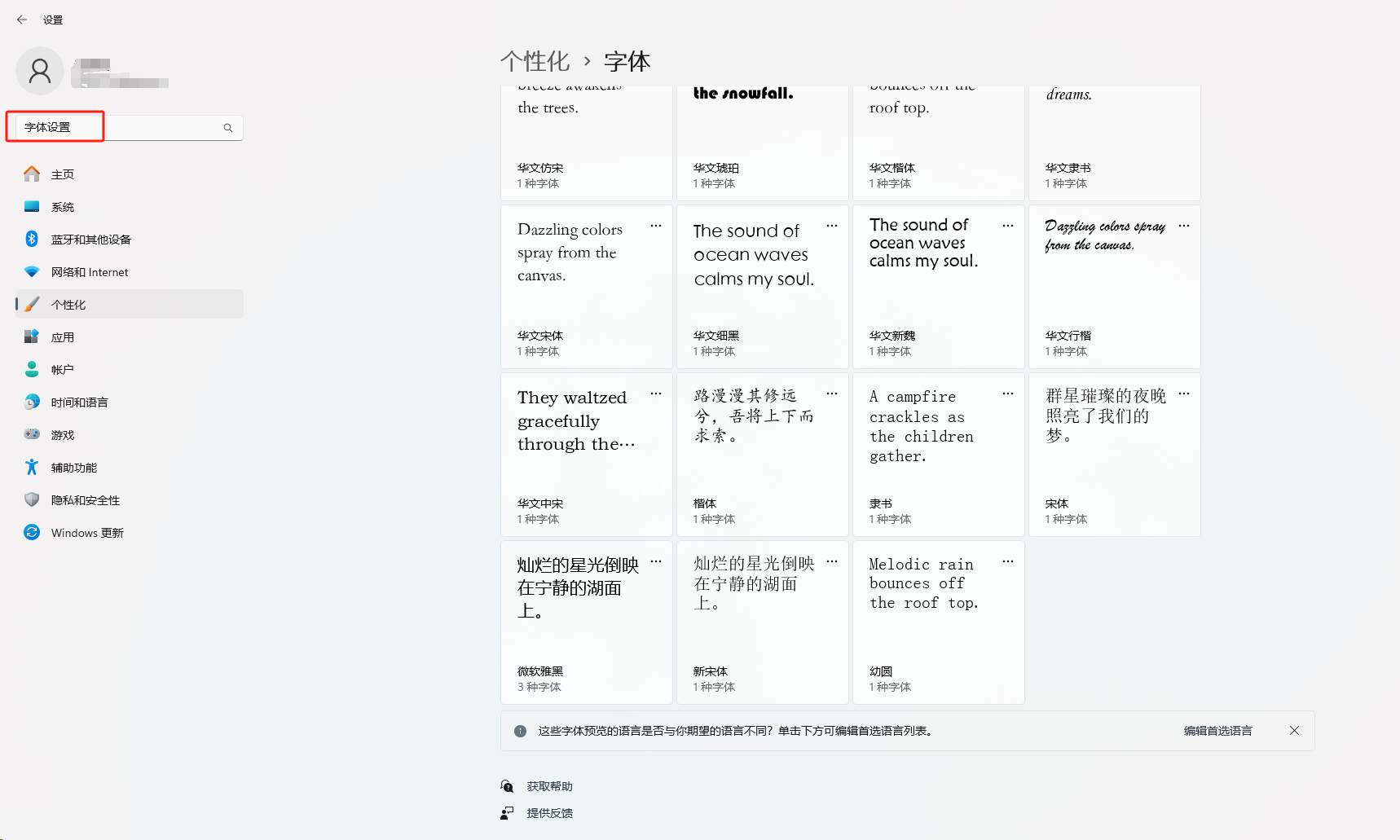Click the 获取帮助 headset icon
The image size is (1400, 840).
[507, 786]
